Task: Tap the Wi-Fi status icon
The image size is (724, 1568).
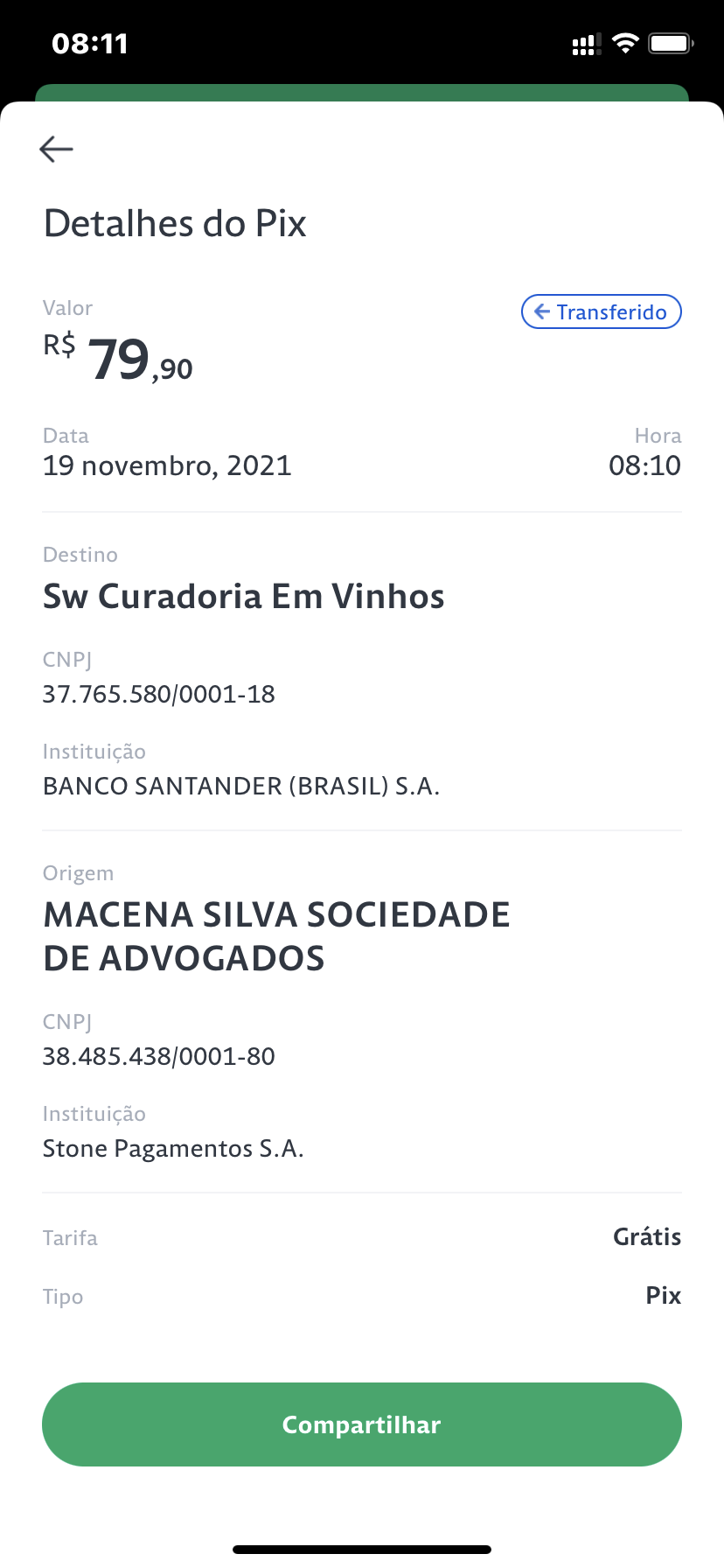Action: [625, 43]
